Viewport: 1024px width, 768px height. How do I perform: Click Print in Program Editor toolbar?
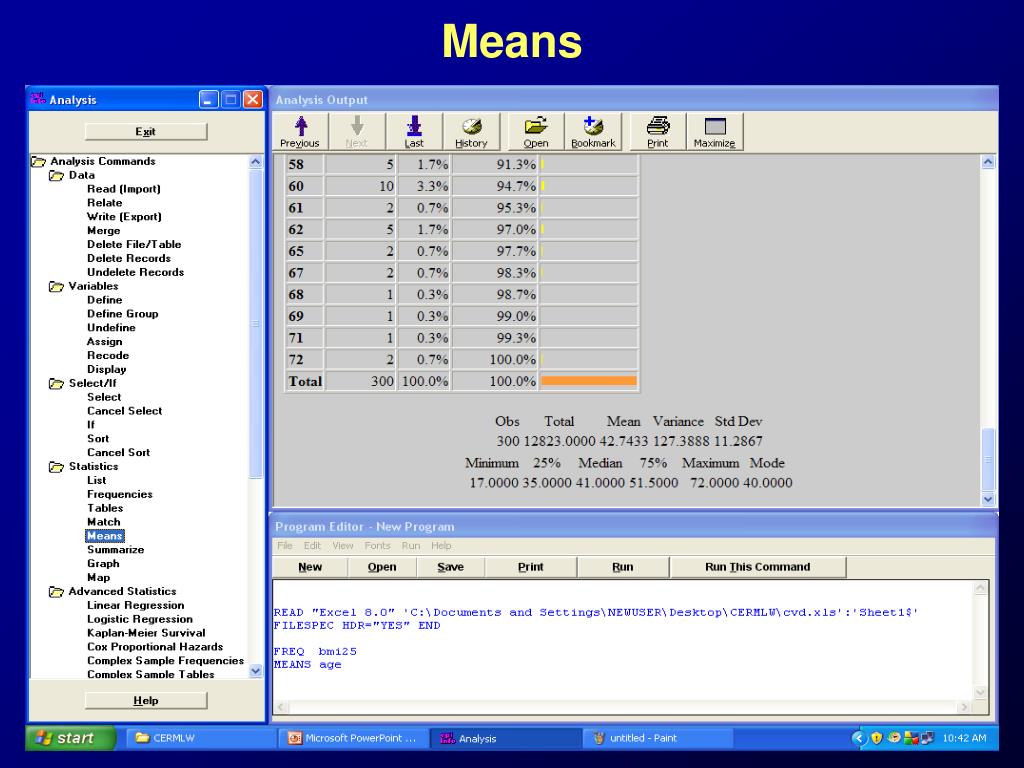tap(530, 567)
